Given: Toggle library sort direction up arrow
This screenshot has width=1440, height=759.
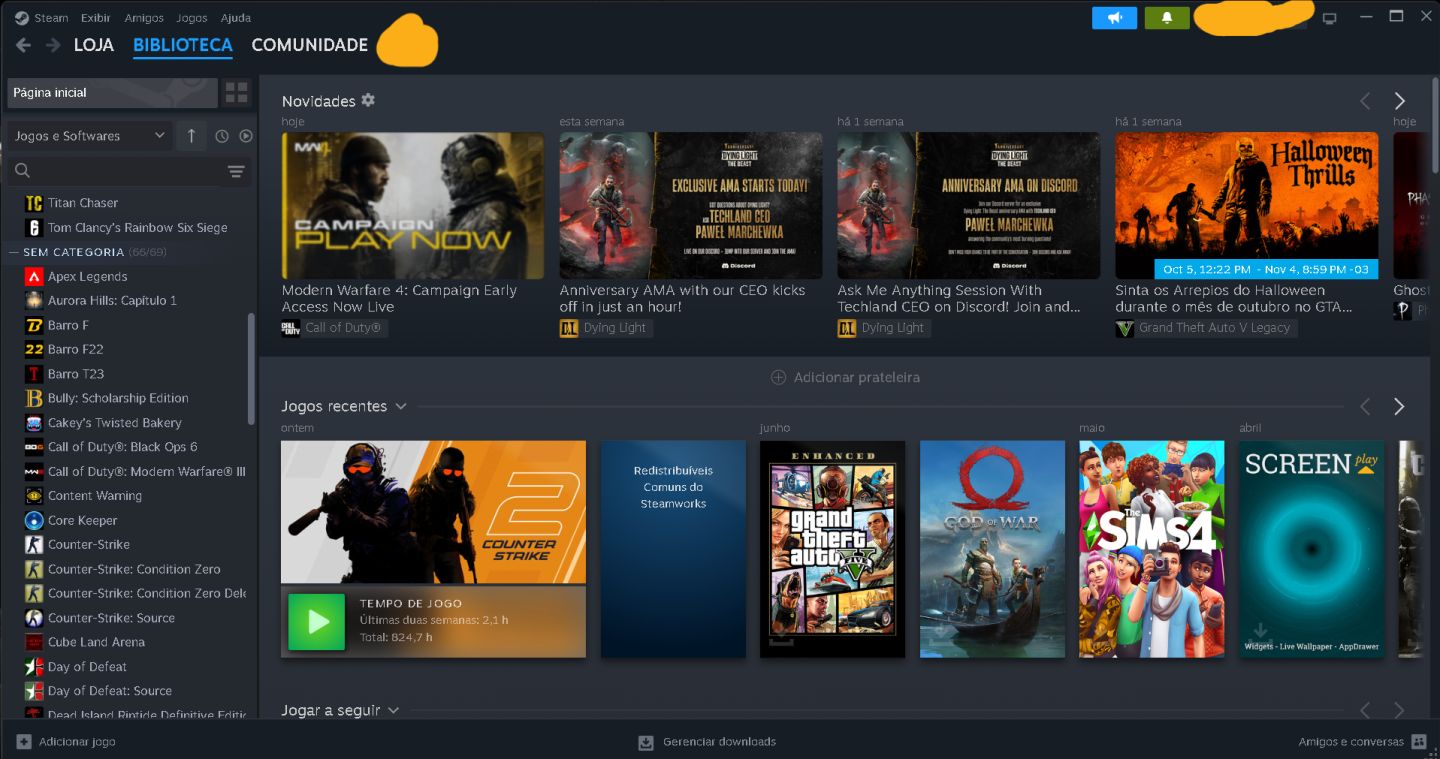Looking at the screenshot, I should tap(192, 136).
